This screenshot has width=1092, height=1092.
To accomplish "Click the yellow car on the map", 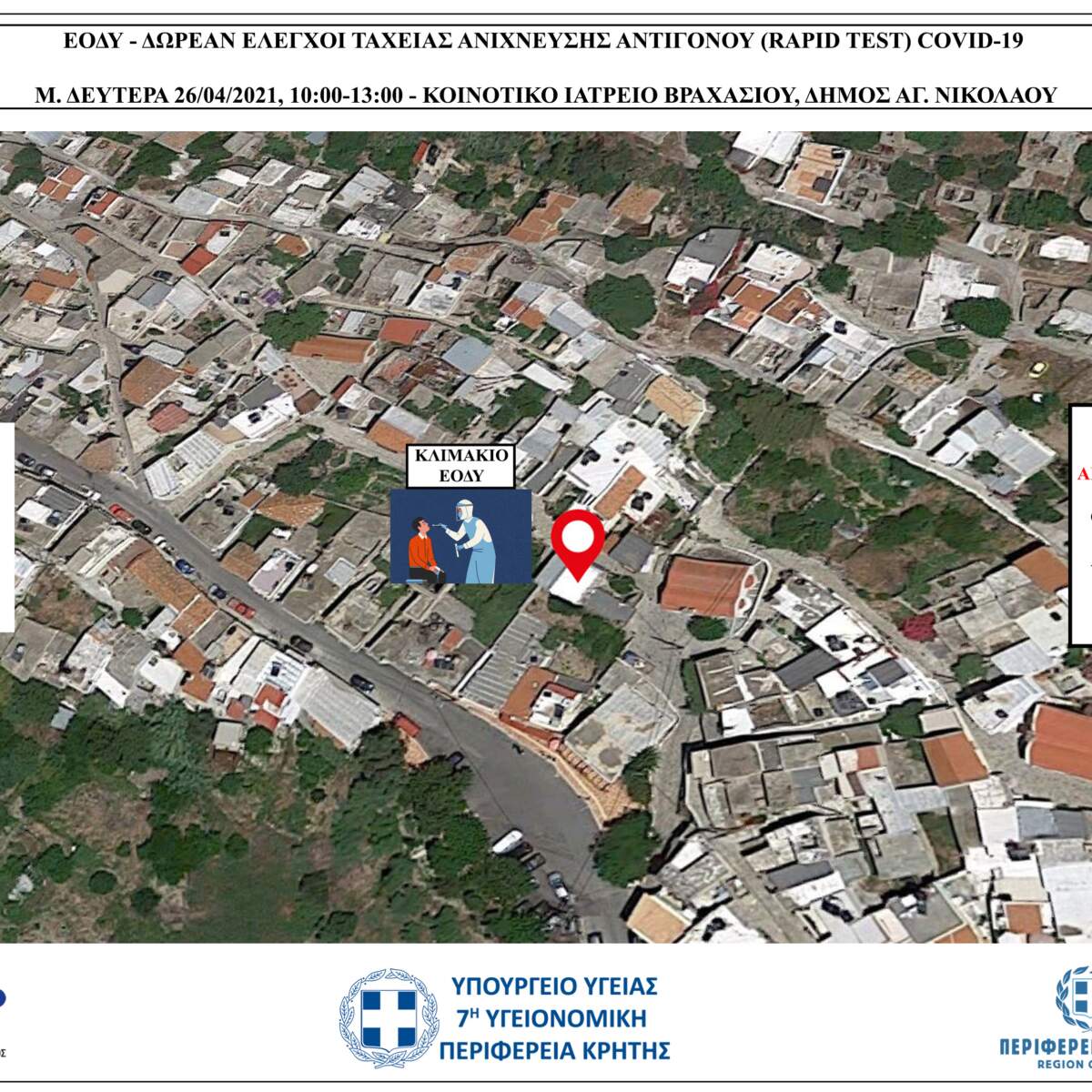I will point(1038,369).
